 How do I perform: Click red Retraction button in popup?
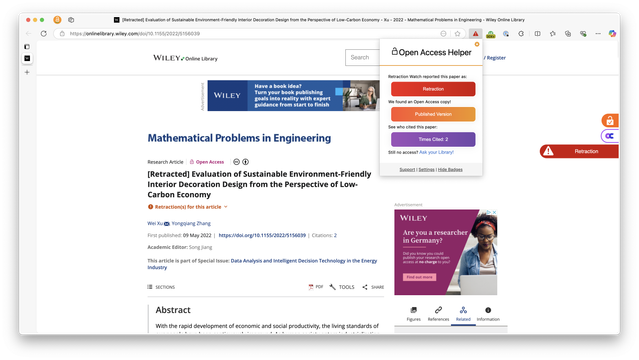[433, 89]
